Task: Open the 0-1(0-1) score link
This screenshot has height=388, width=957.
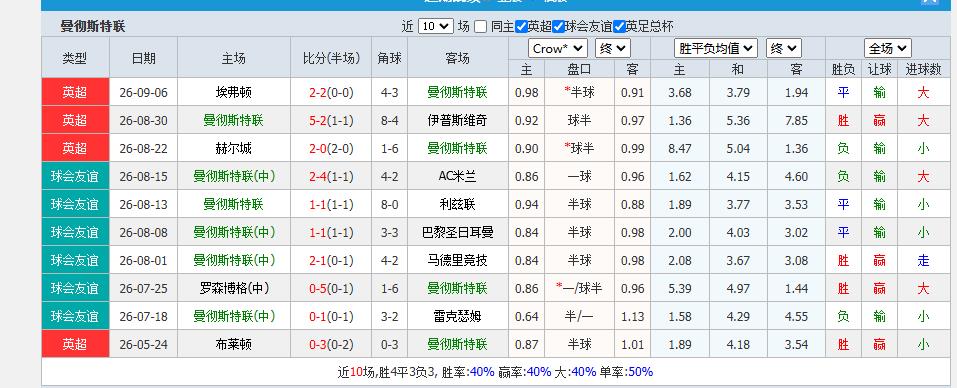Action: (x=331, y=317)
